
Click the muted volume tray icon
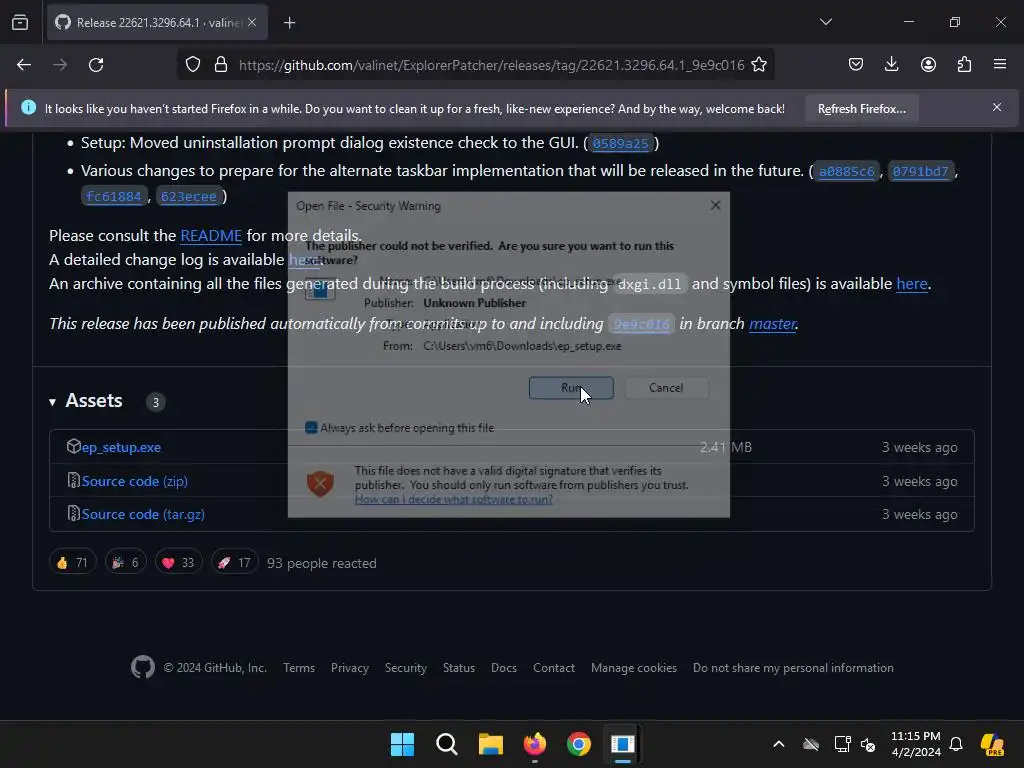868,744
